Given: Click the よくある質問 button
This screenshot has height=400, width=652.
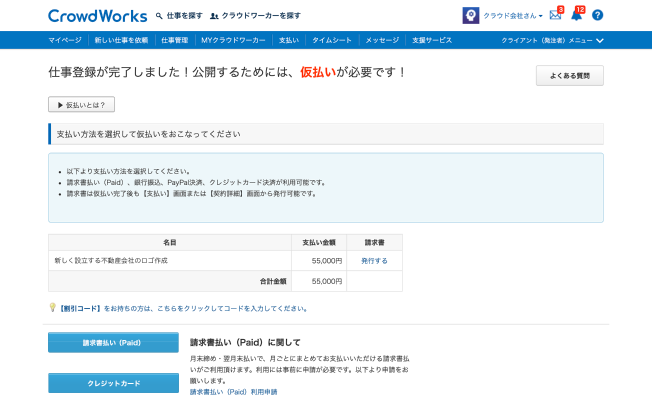Looking at the screenshot, I should (569, 76).
